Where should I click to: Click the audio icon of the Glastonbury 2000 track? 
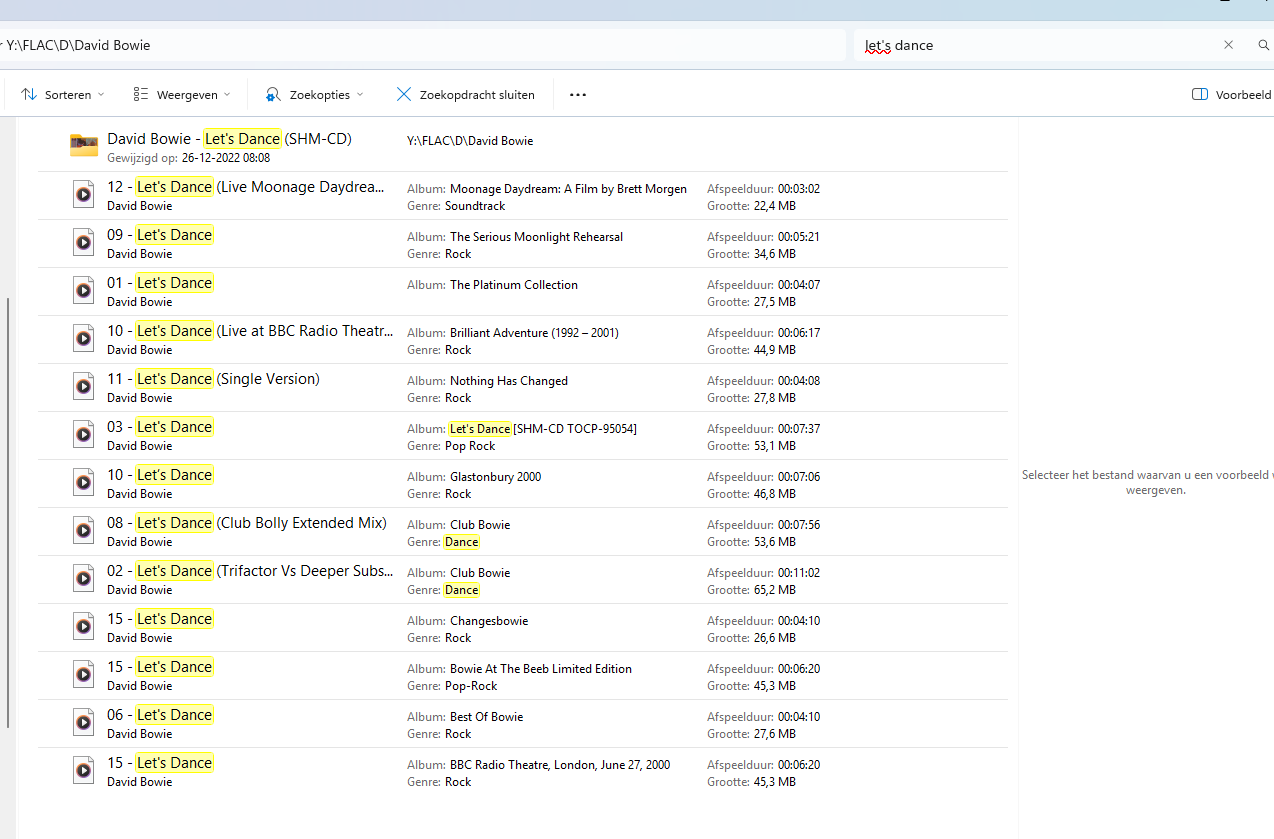pyautogui.click(x=84, y=483)
